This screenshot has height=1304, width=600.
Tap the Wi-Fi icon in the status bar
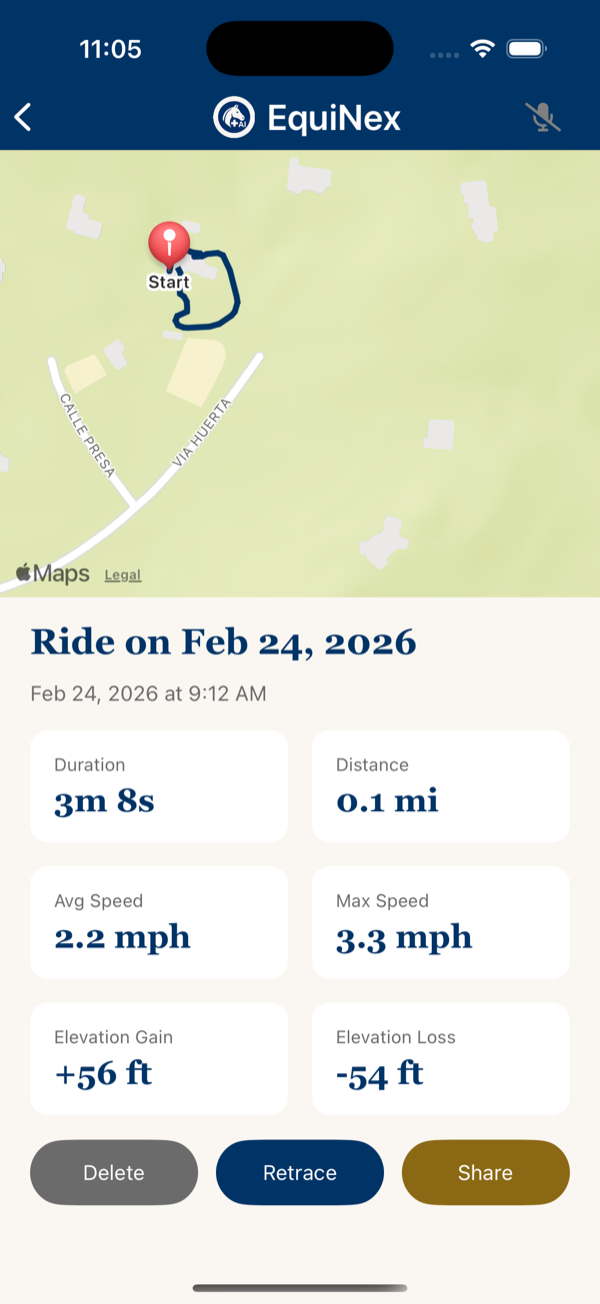(483, 47)
